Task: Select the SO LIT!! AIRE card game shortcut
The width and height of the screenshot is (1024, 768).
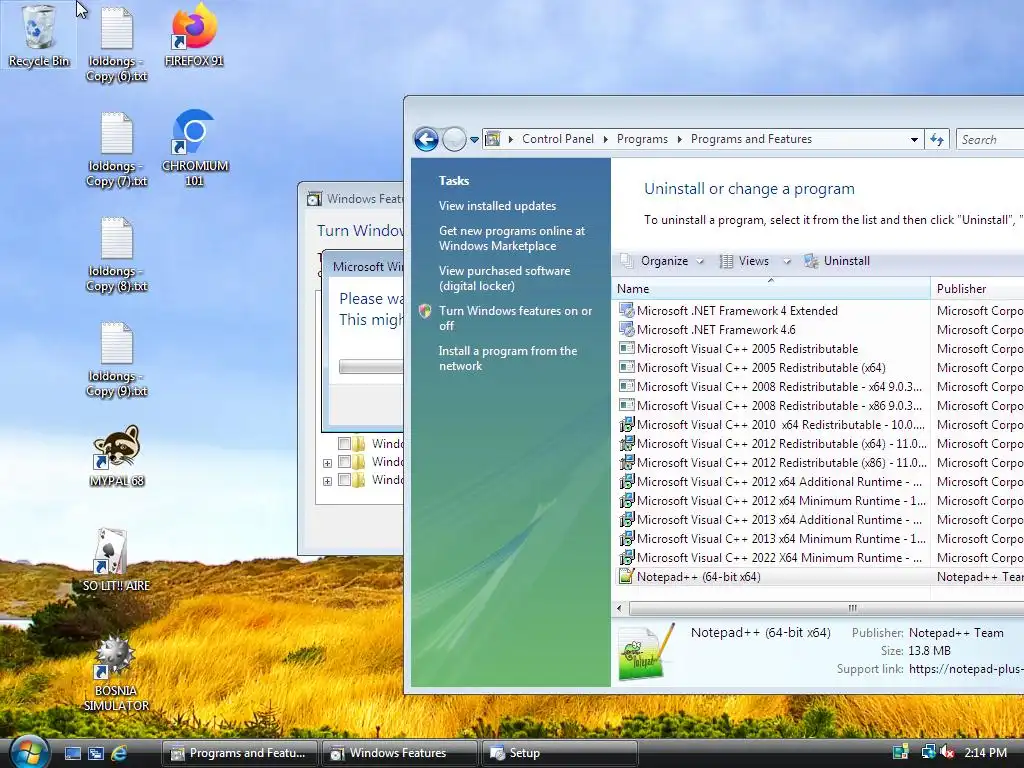Action: (116, 560)
